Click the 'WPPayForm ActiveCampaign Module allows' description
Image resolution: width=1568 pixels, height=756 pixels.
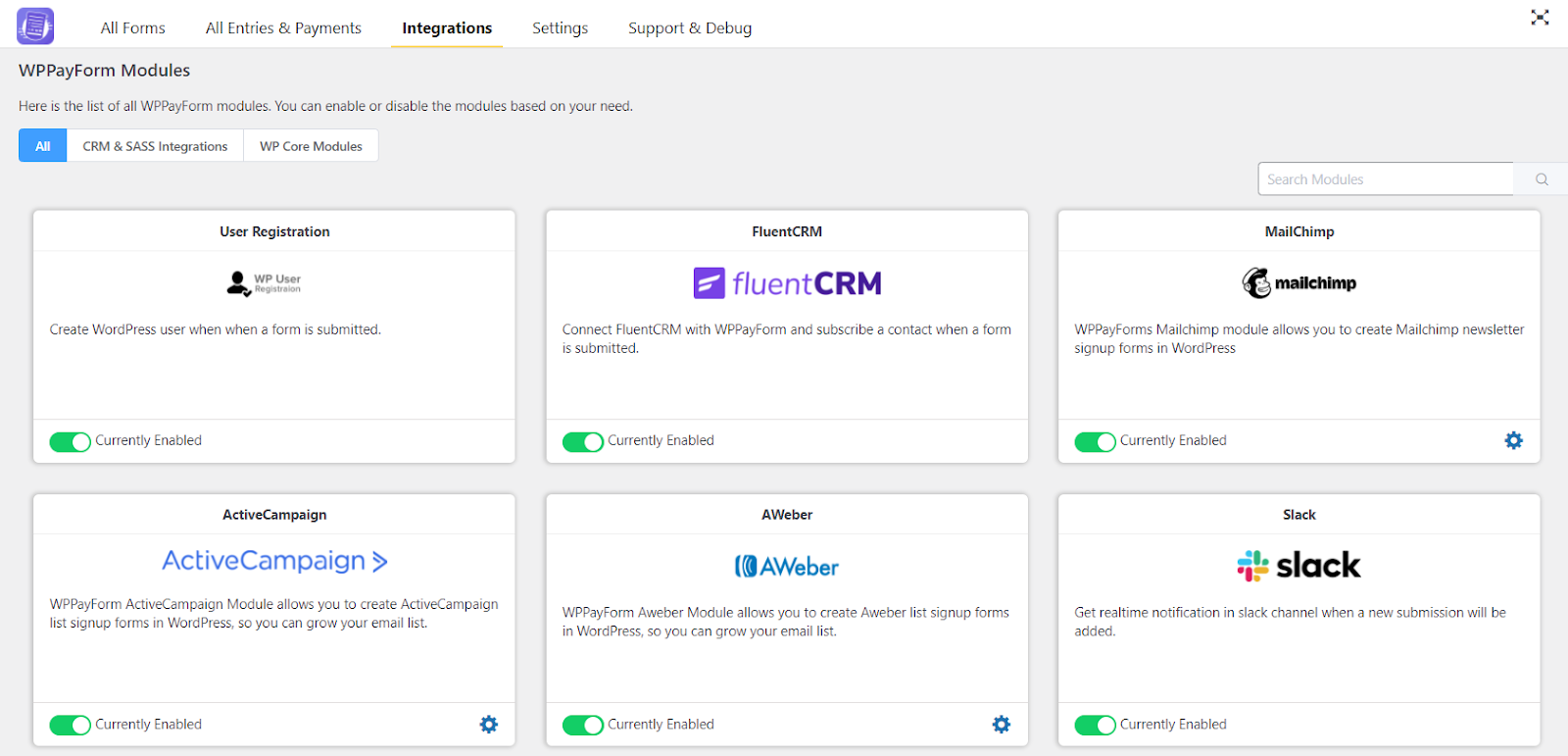[x=274, y=614]
